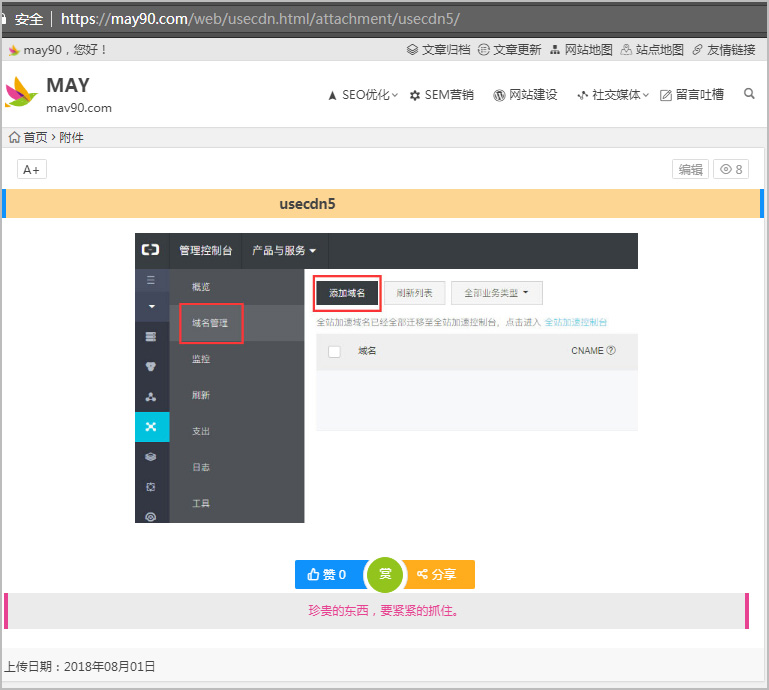
Task: Click the usecdn5 console screenshot image
Action: click(386, 378)
